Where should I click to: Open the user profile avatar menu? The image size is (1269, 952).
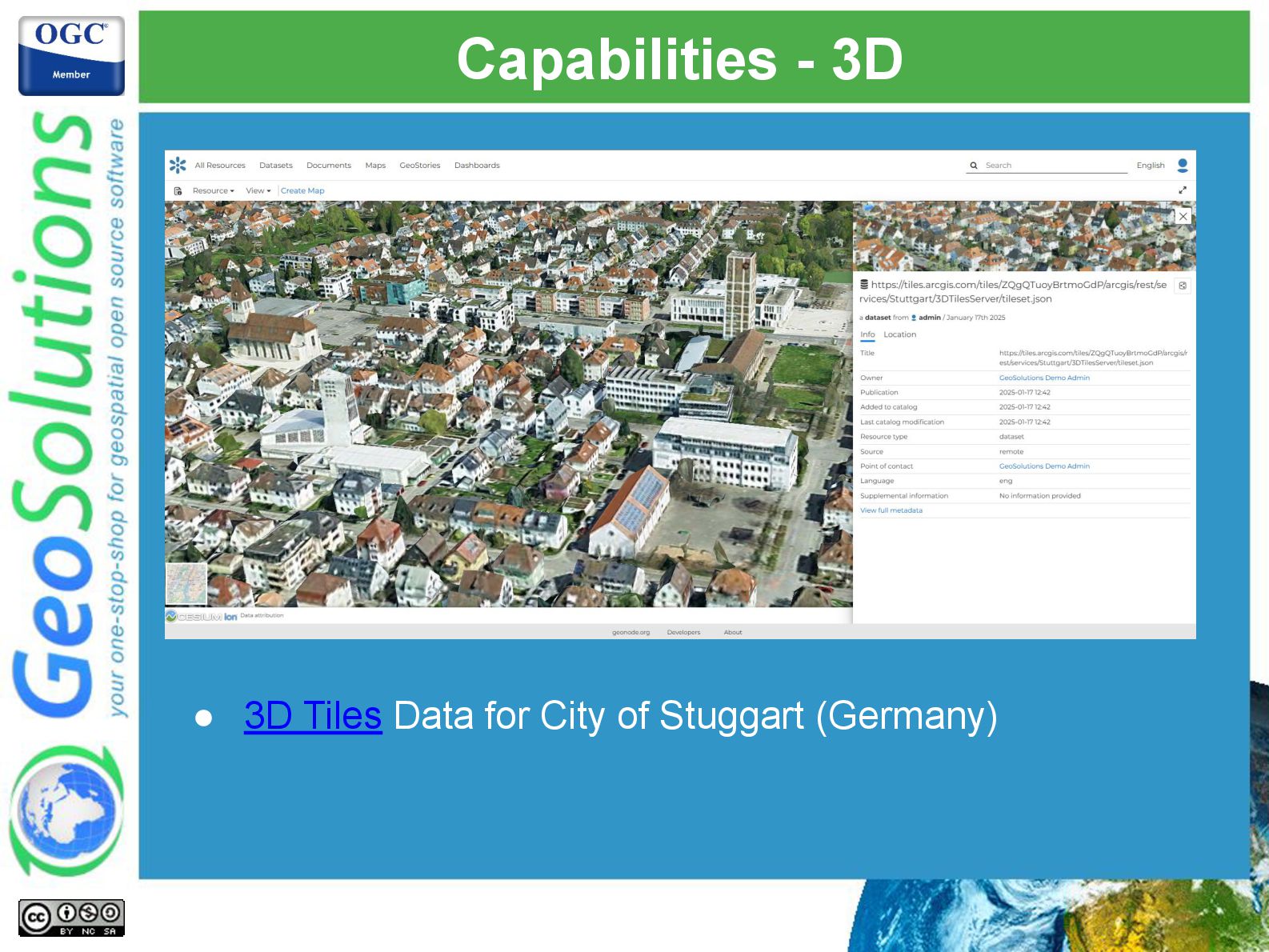tap(1183, 165)
